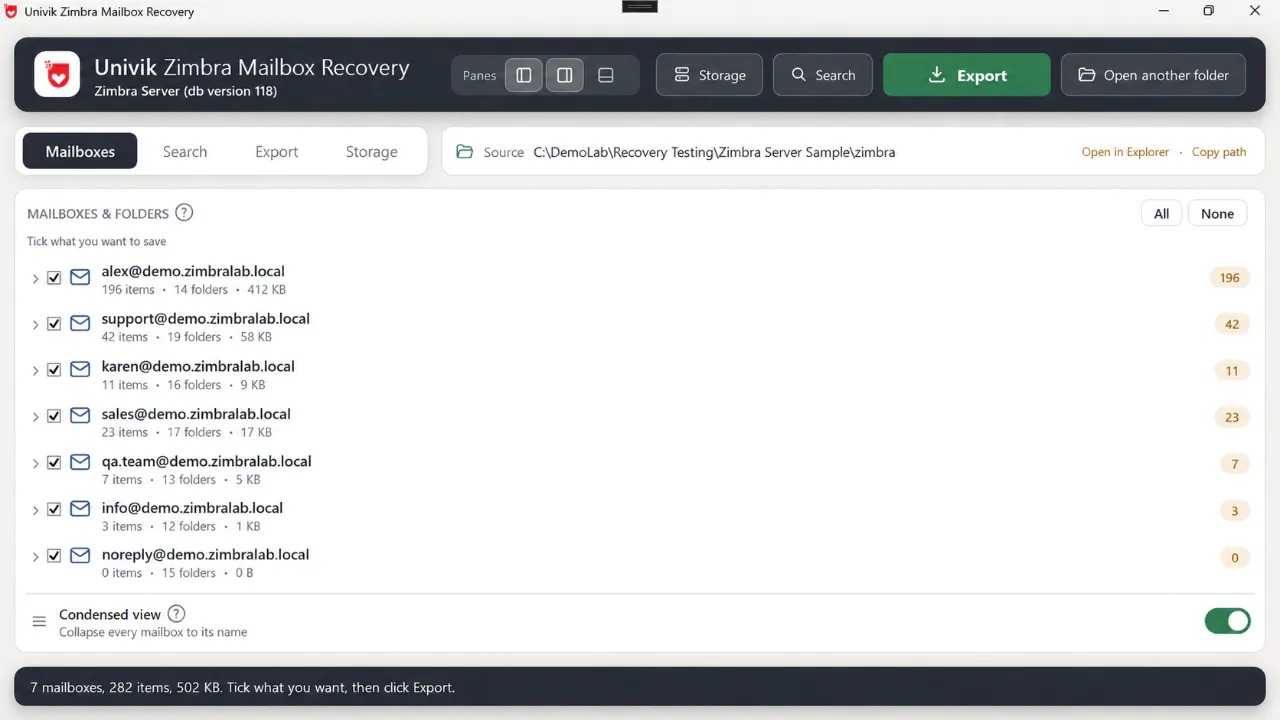Viewport: 1280px width, 720px height.
Task: Click the green folder icon beside Source
Action: (x=464, y=152)
